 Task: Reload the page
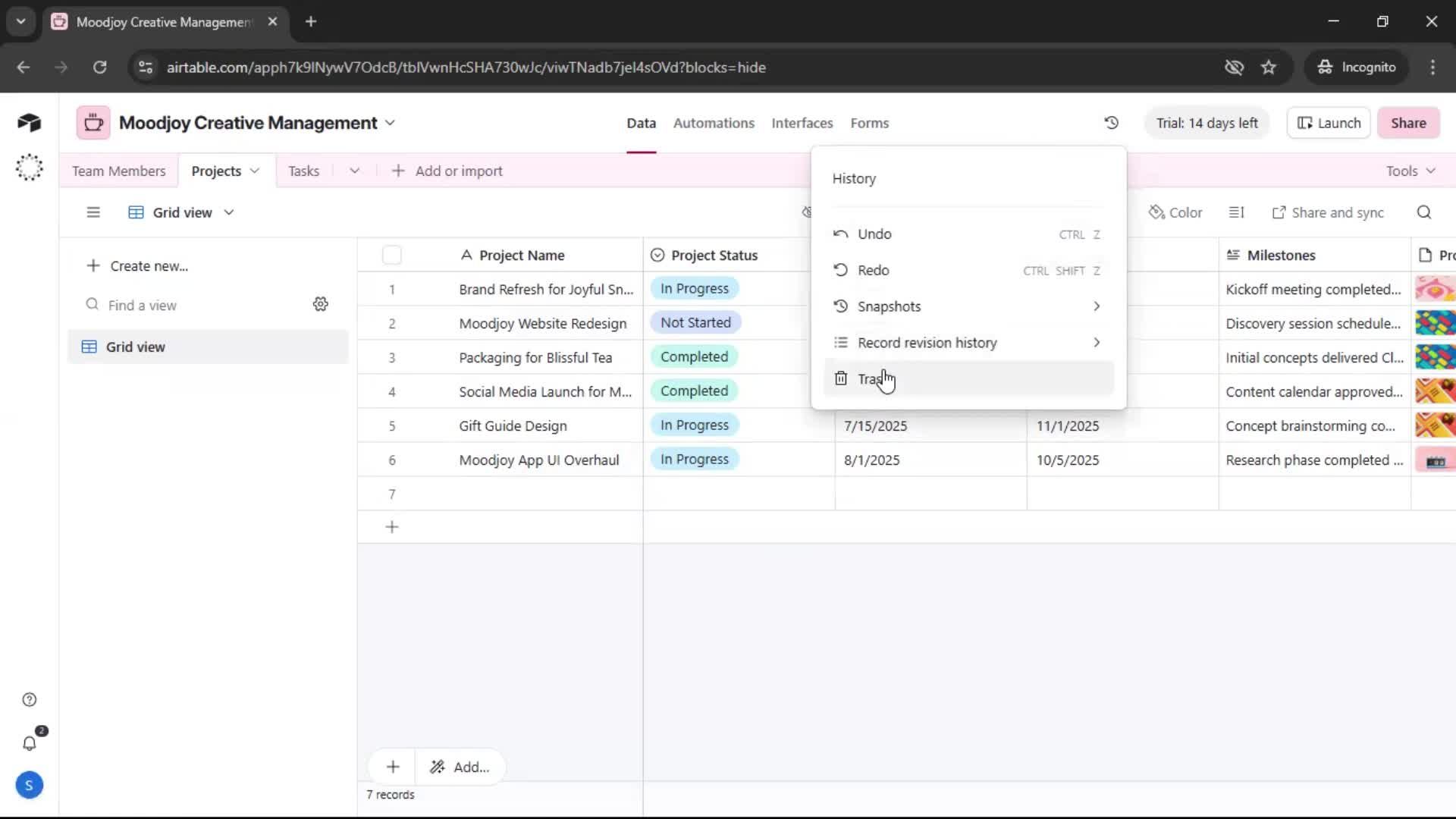point(99,67)
